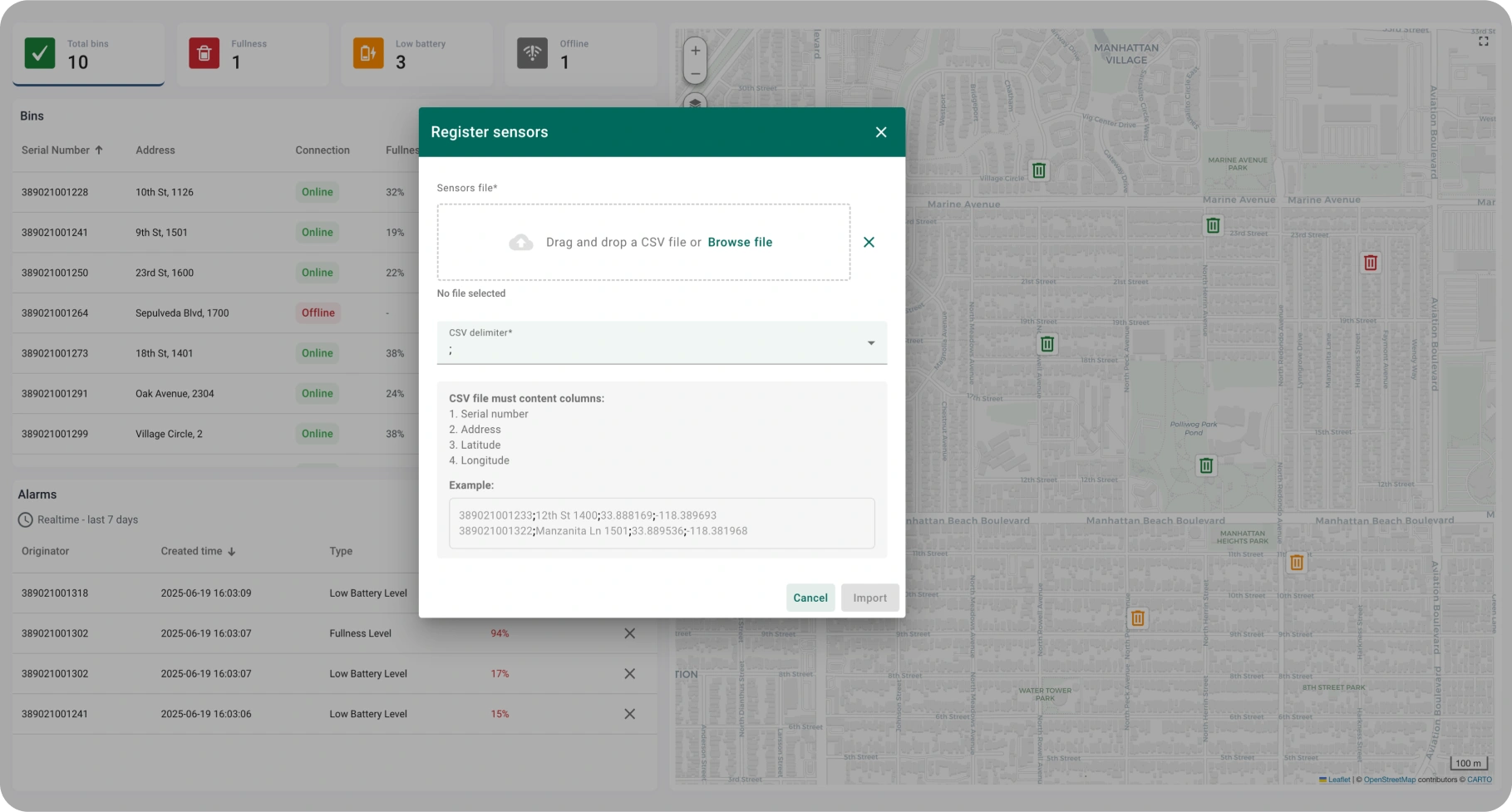
Task: Click the Offline wifi icon
Action: tap(533, 53)
